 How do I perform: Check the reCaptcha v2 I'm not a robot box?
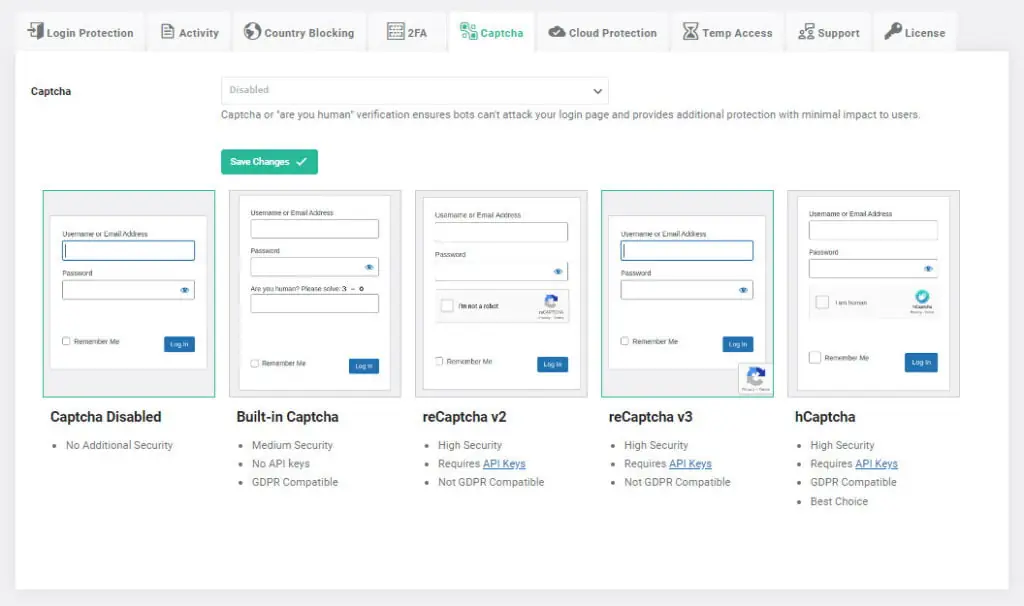coord(447,306)
